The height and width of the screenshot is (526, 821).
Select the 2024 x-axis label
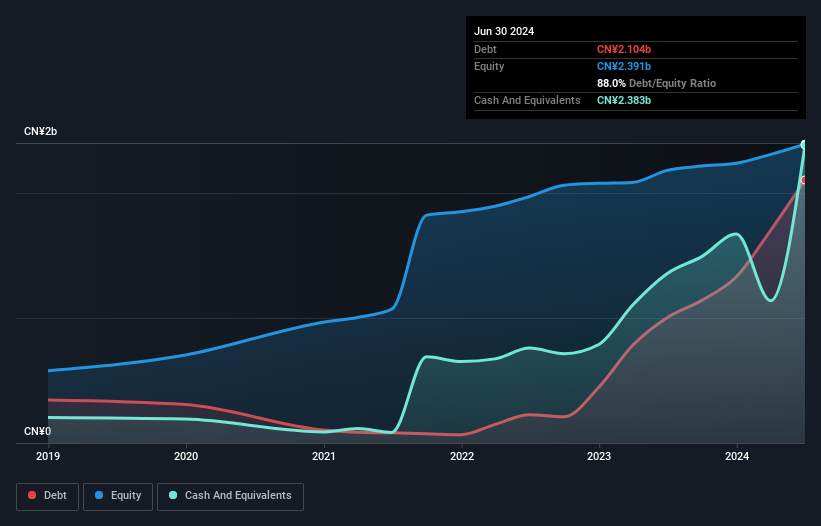click(737, 456)
